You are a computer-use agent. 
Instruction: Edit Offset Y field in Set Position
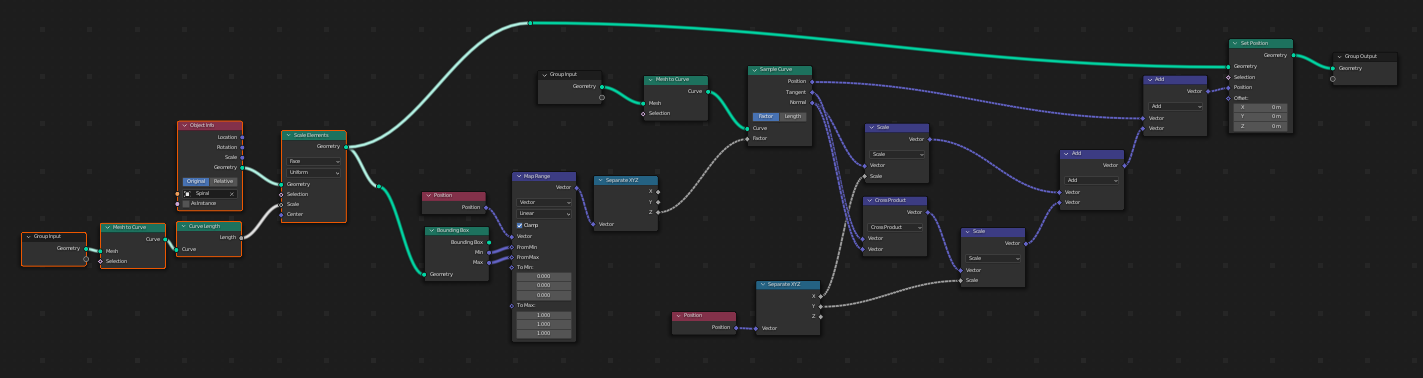click(x=1261, y=116)
